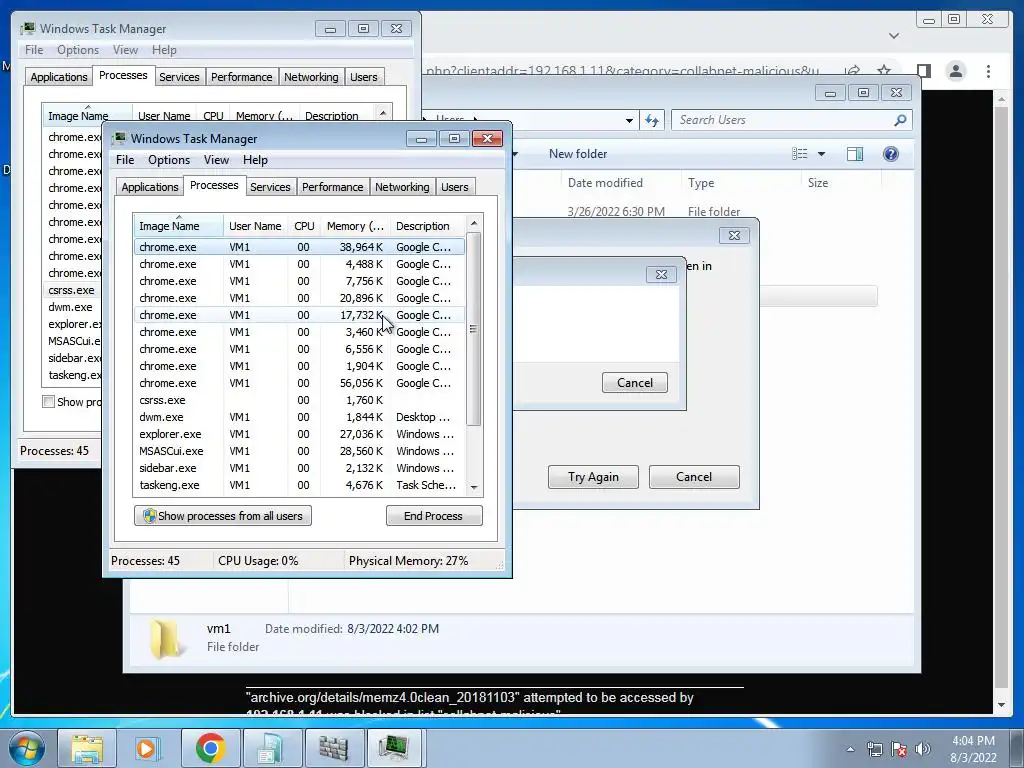This screenshot has height=768, width=1024.
Task: Open the volume speaker tray icon
Action: 923,749
